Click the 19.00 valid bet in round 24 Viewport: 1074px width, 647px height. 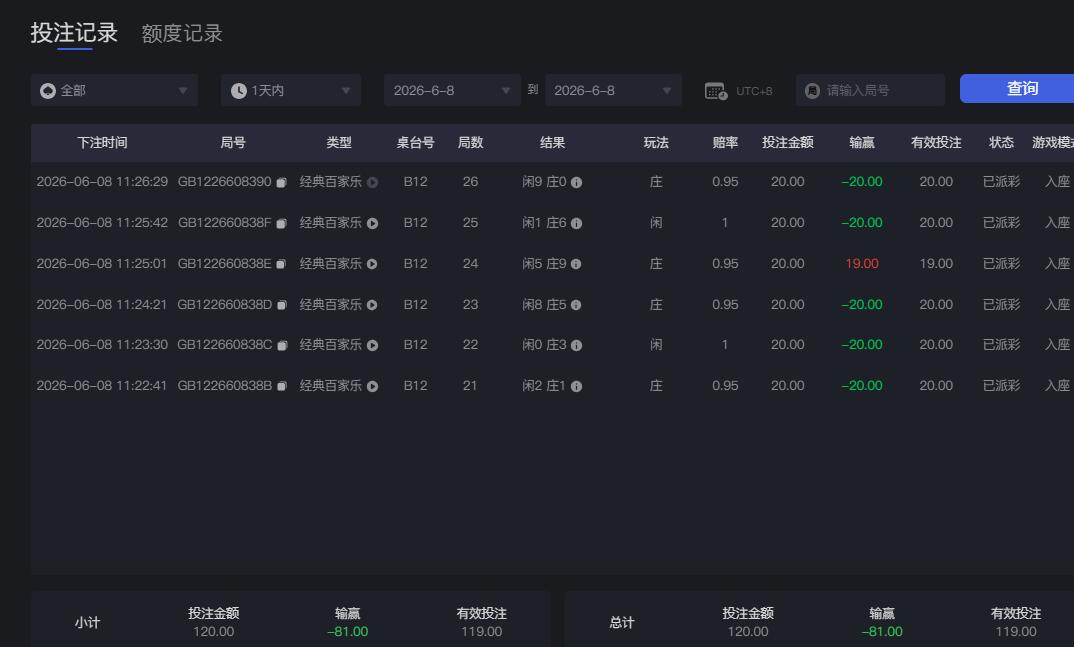point(936,264)
